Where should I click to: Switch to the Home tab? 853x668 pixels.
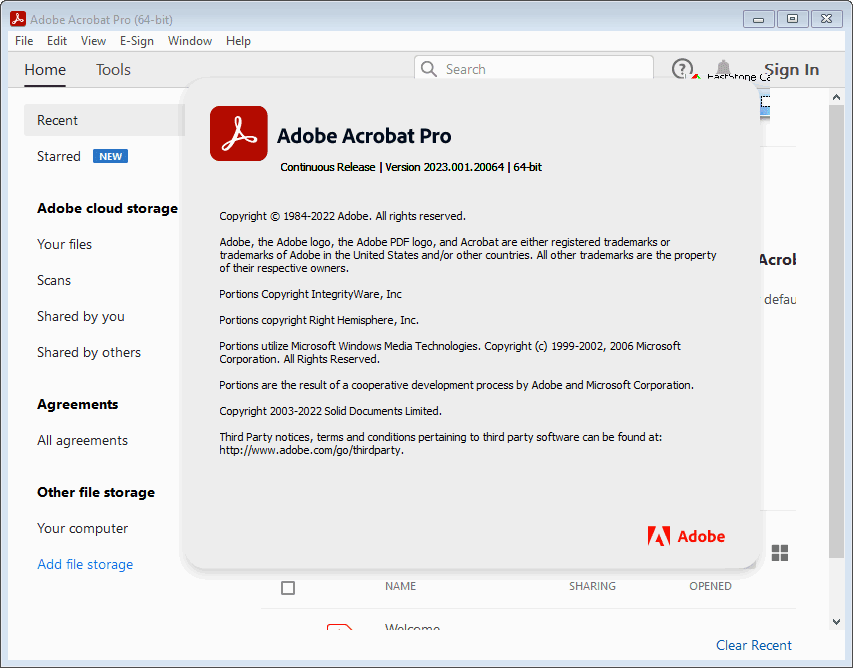[45, 70]
